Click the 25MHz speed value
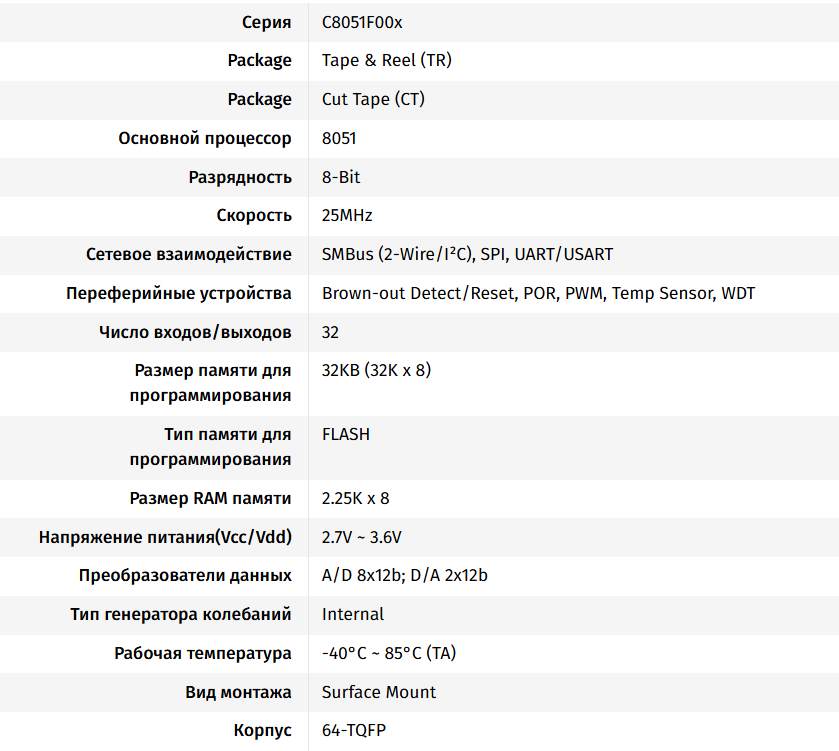Screen dimensions: 839x751 347,215
